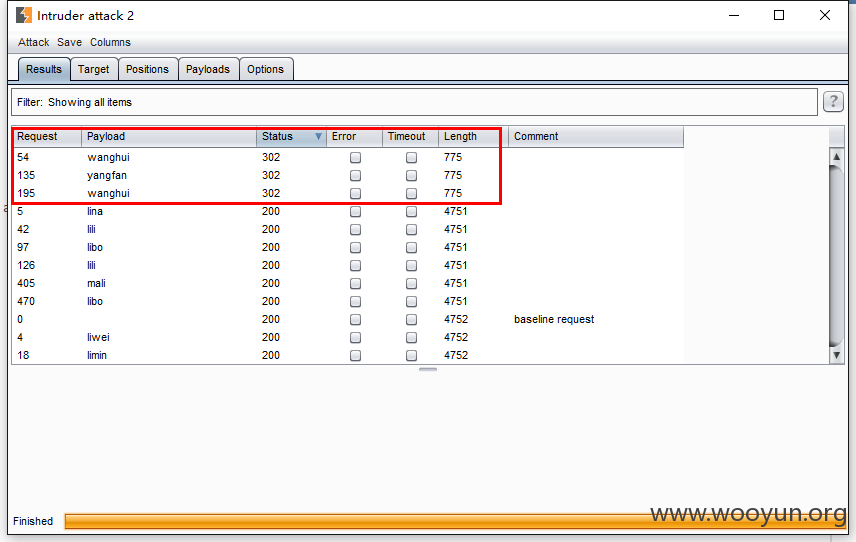Toggle Timeout checkbox for mali row

412,284
